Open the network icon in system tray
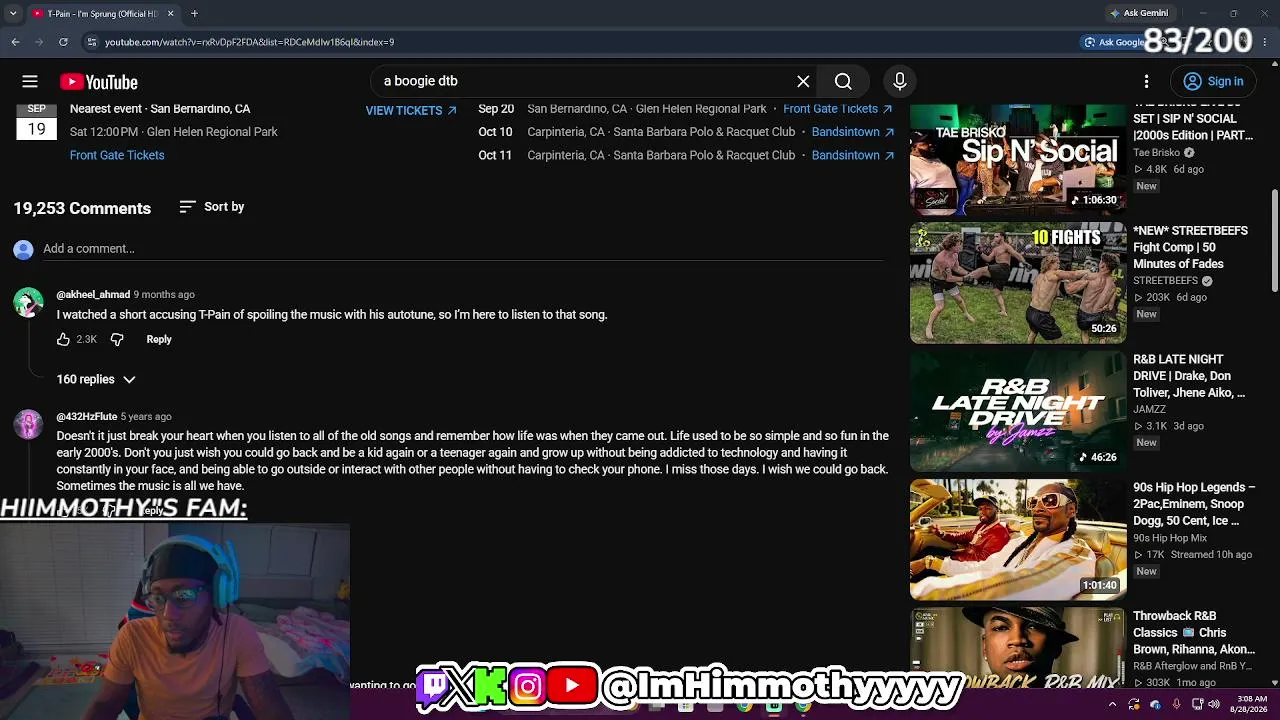Screen dimensions: 1280x720 pyautogui.click(x=1197, y=704)
